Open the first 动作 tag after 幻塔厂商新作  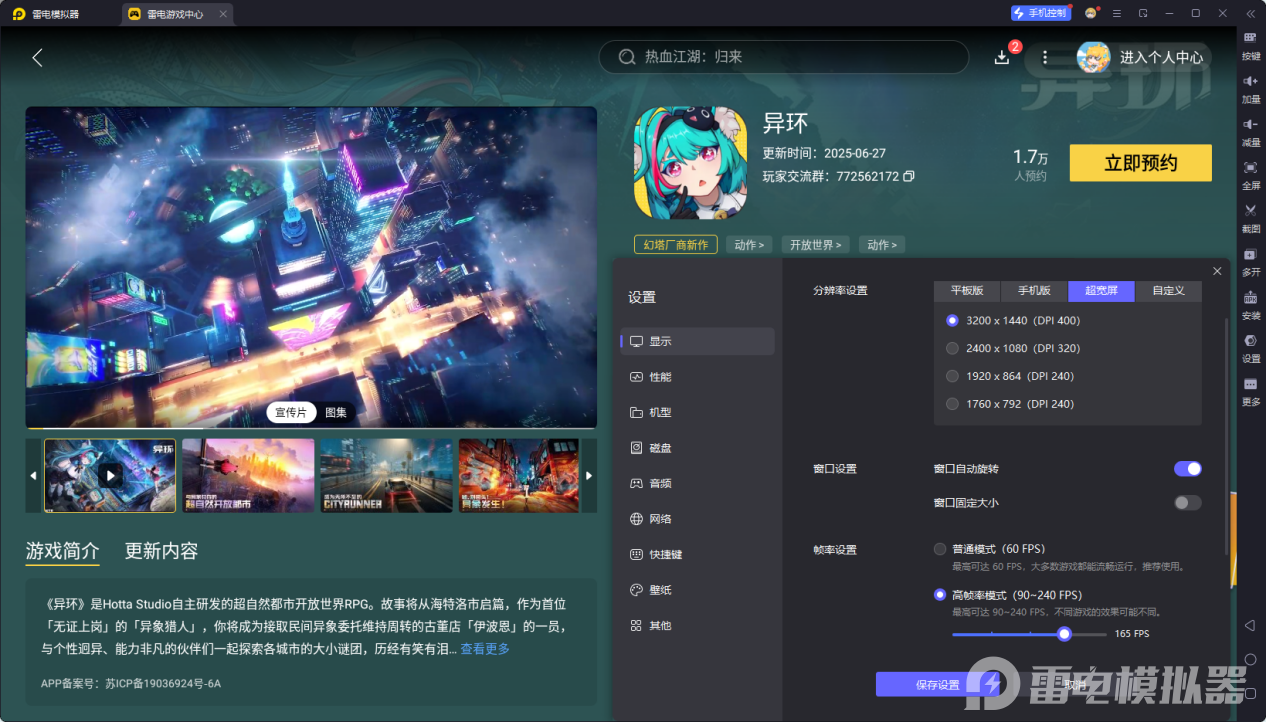(749, 244)
